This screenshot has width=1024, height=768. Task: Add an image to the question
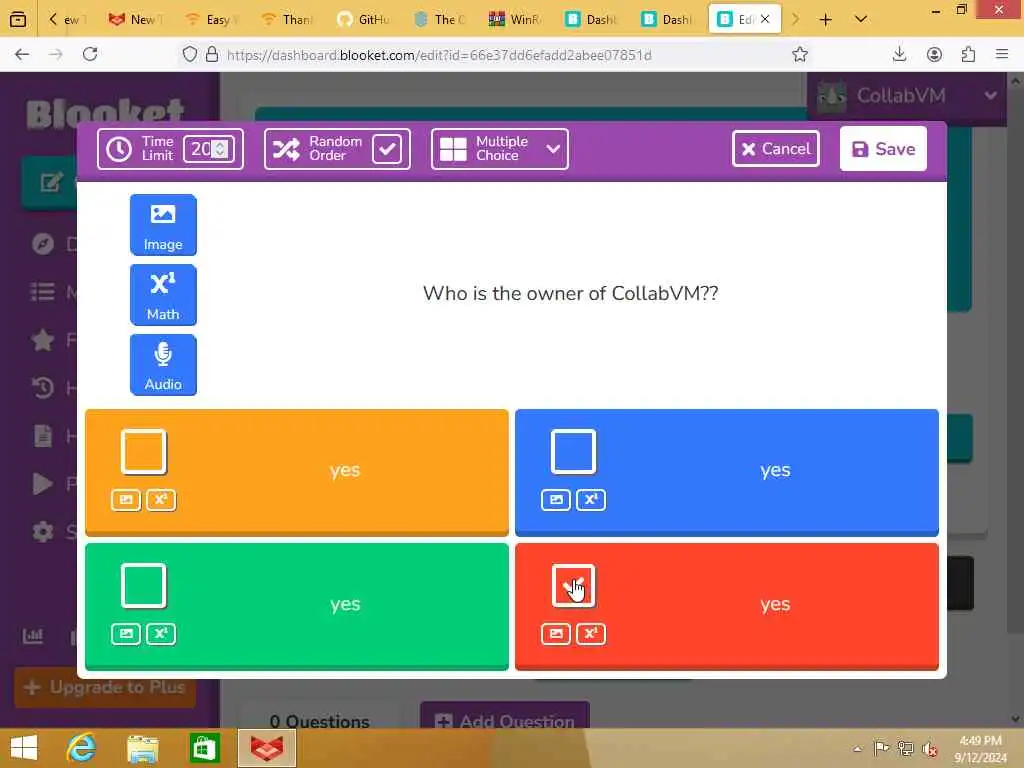pos(163,225)
